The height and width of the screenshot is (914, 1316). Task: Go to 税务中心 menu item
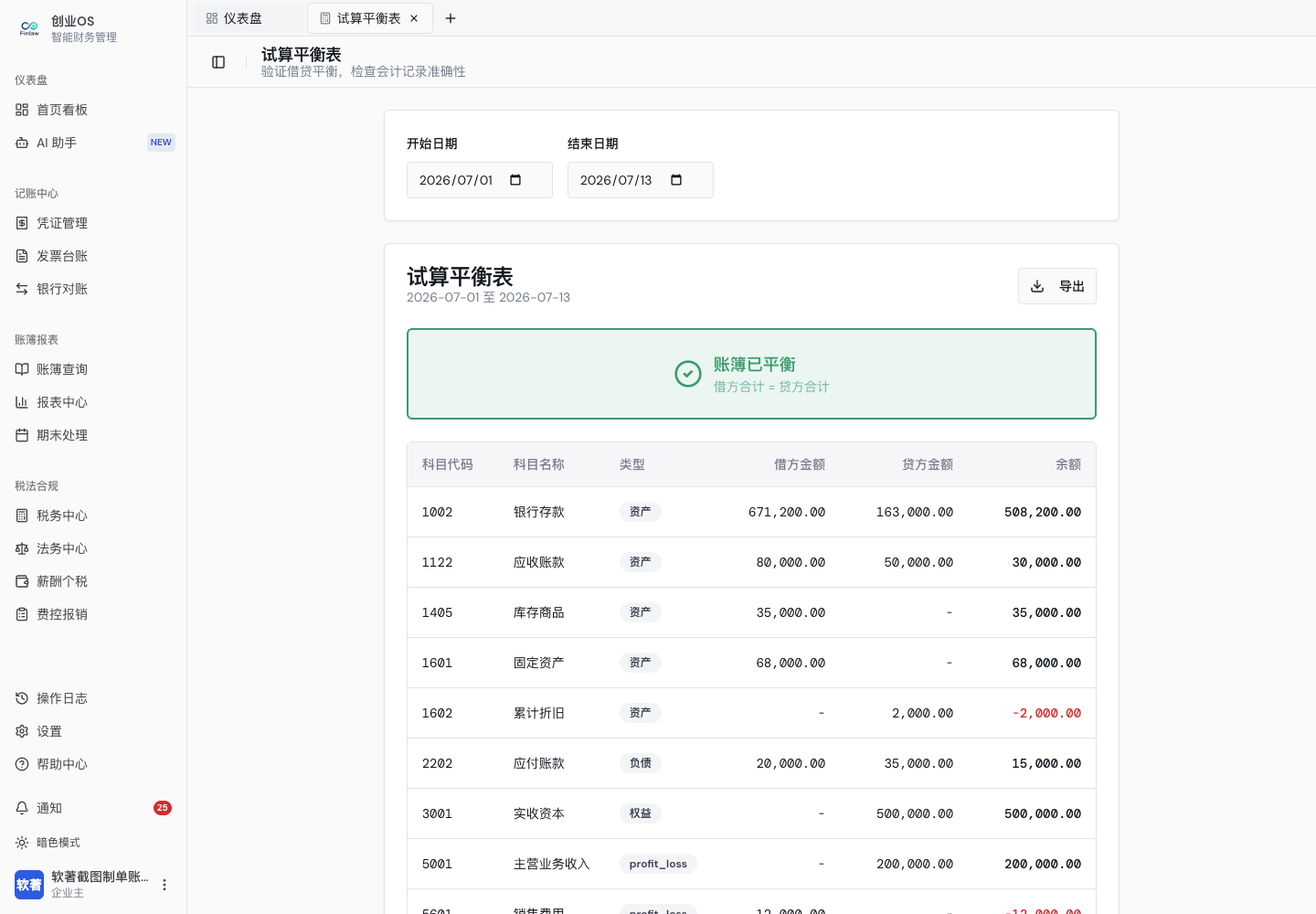(93, 515)
